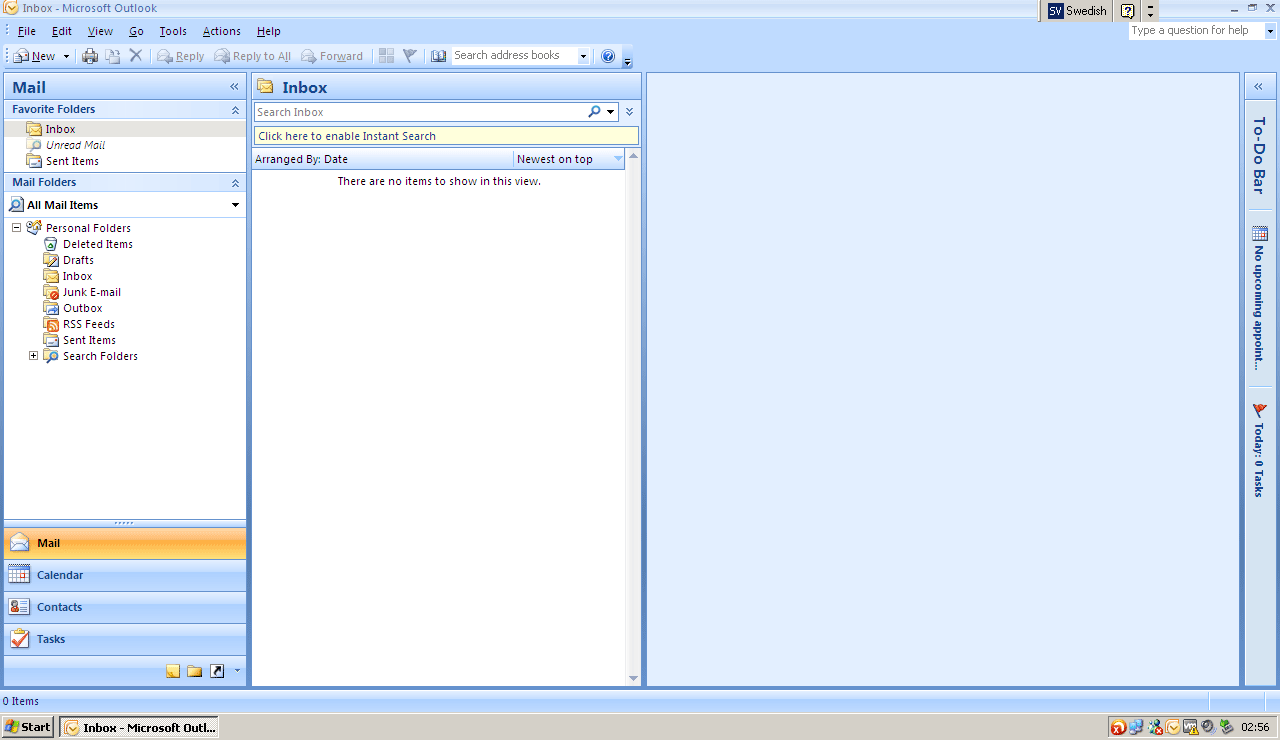Viewport: 1280px width, 740px height.
Task: Click the Type a question for help box
Action: coord(1196,31)
